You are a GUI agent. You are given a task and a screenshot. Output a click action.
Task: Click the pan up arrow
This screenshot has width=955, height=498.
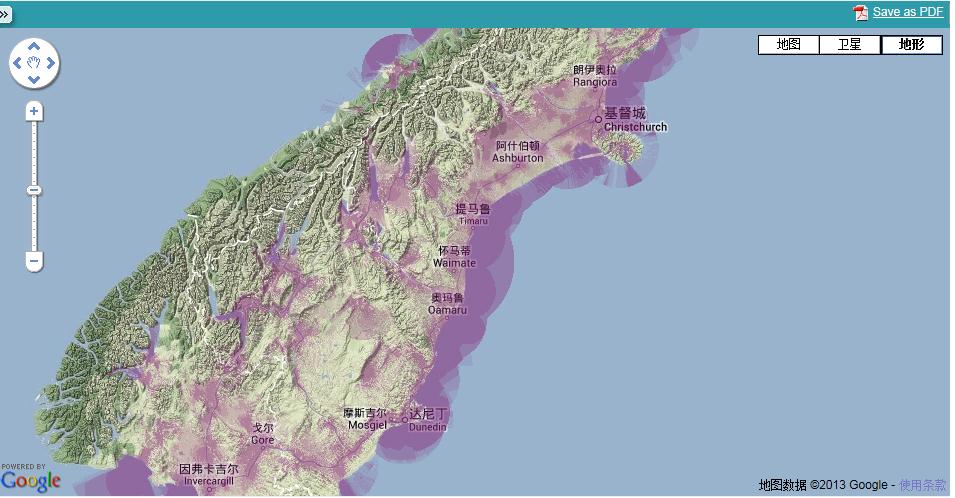point(34,47)
